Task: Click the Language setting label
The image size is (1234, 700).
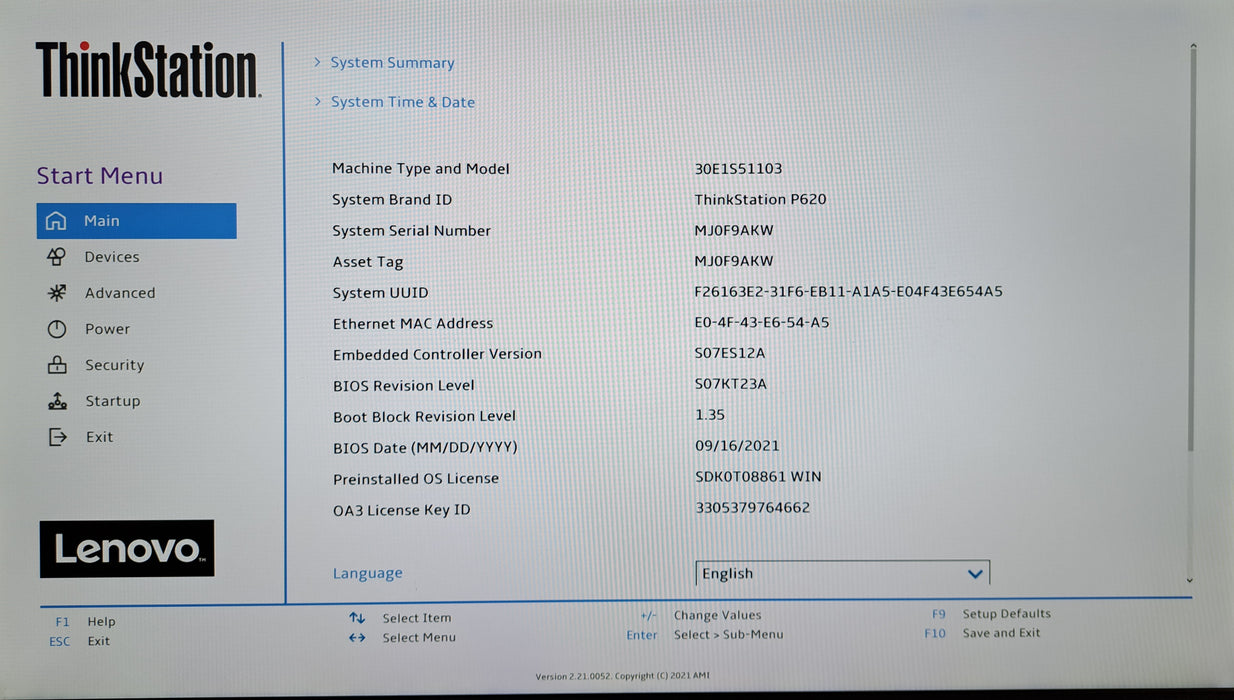Action: click(x=367, y=574)
